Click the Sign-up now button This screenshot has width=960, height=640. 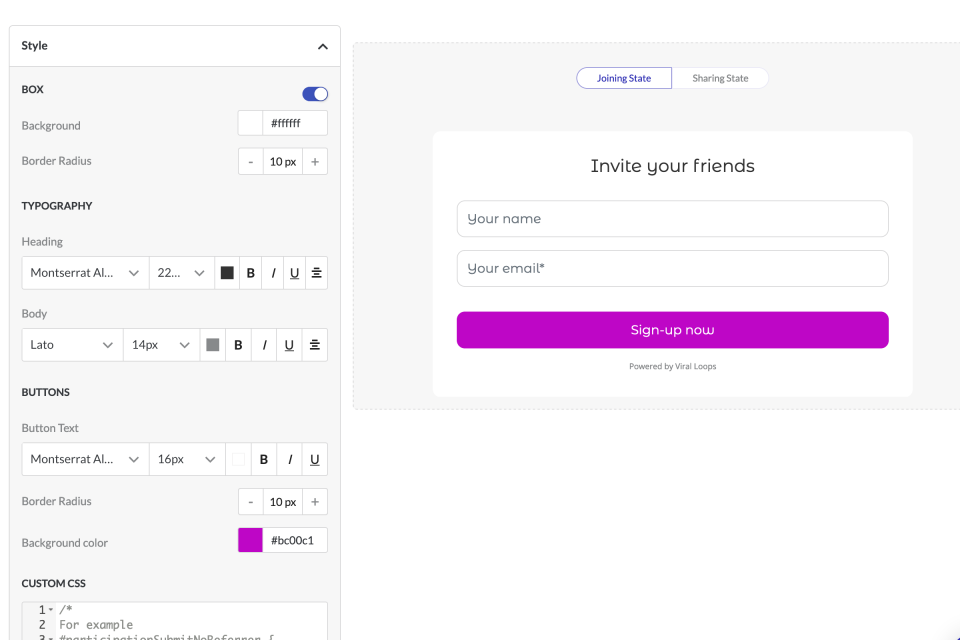(672, 330)
